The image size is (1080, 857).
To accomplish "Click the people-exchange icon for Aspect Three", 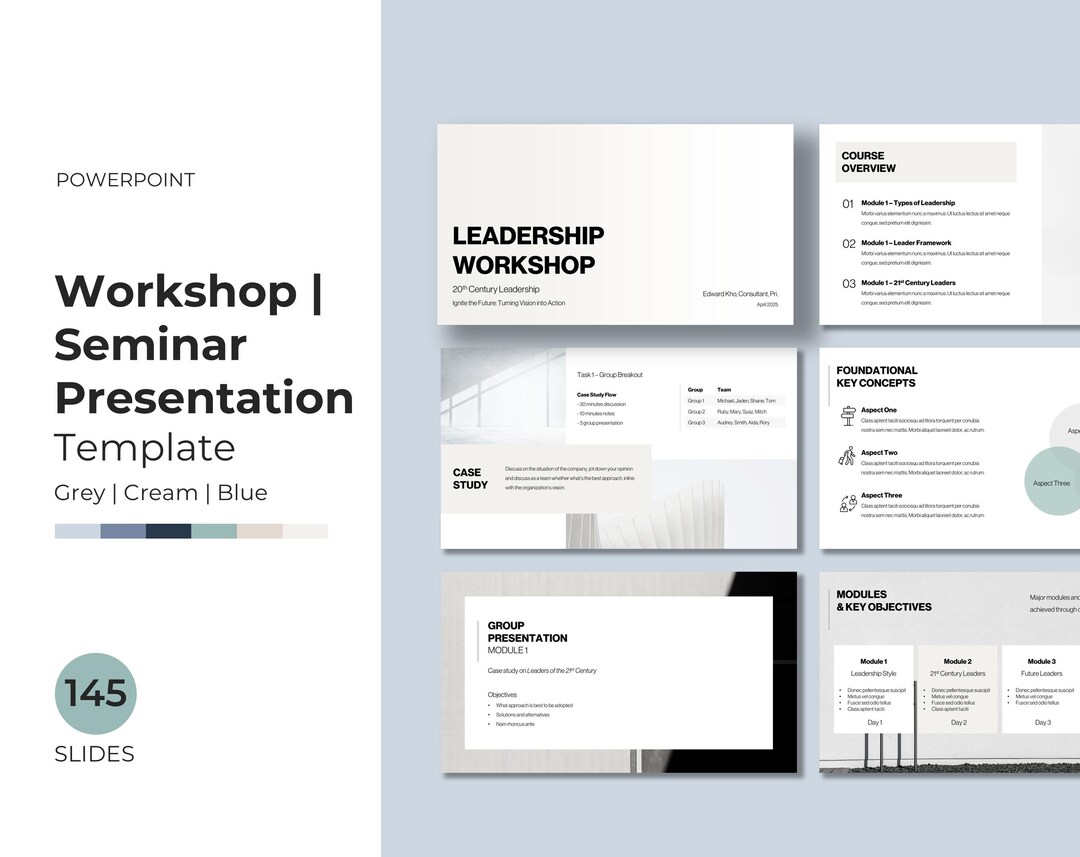I will [x=847, y=503].
